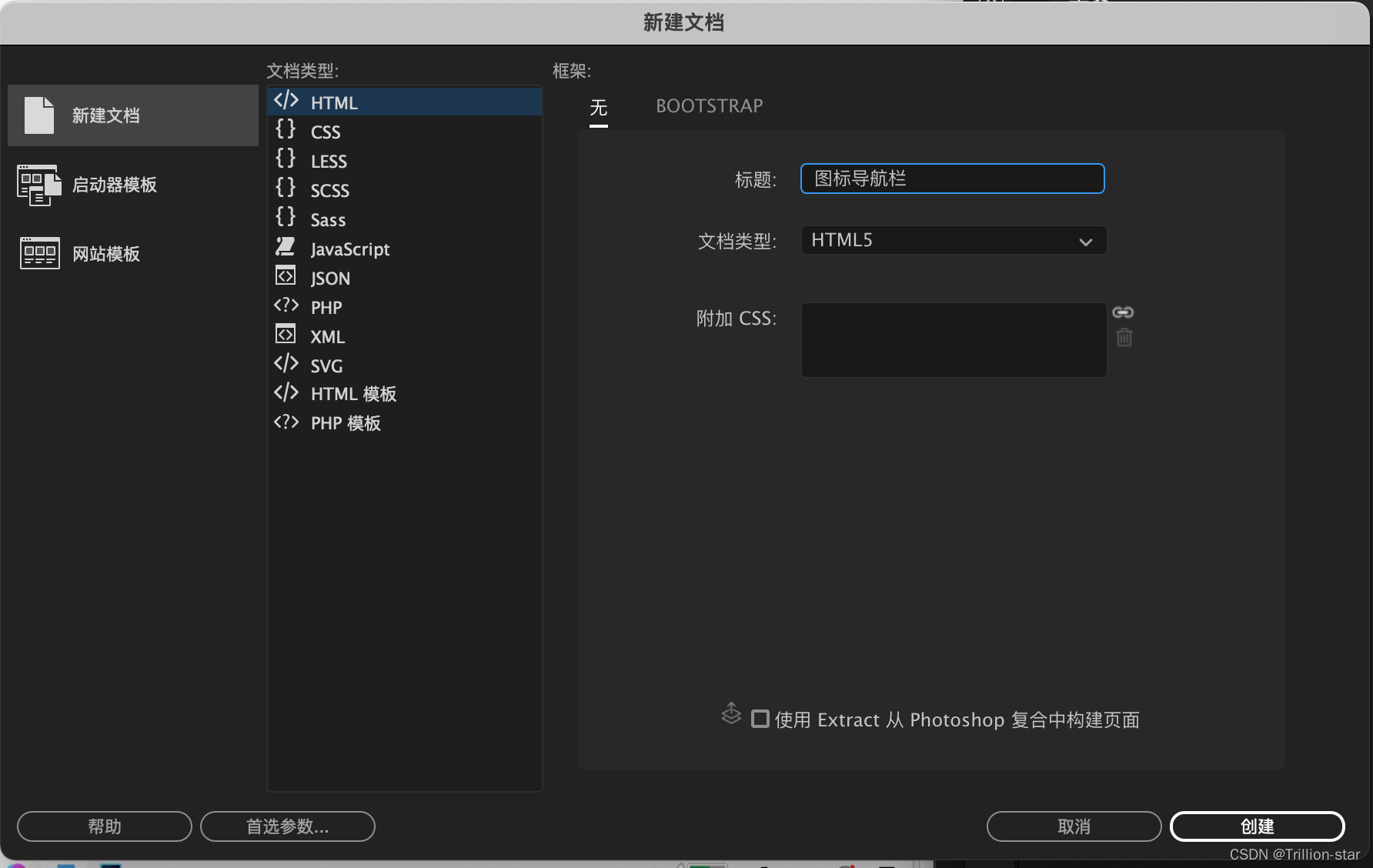Image resolution: width=1373 pixels, height=868 pixels.
Task: Click the 帮助 button
Action: coord(105,826)
